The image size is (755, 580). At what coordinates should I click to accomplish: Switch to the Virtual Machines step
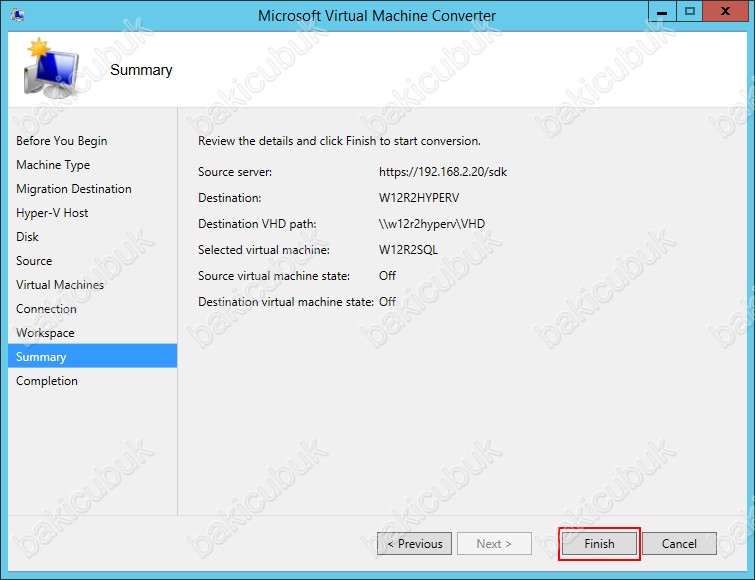[x=60, y=285]
